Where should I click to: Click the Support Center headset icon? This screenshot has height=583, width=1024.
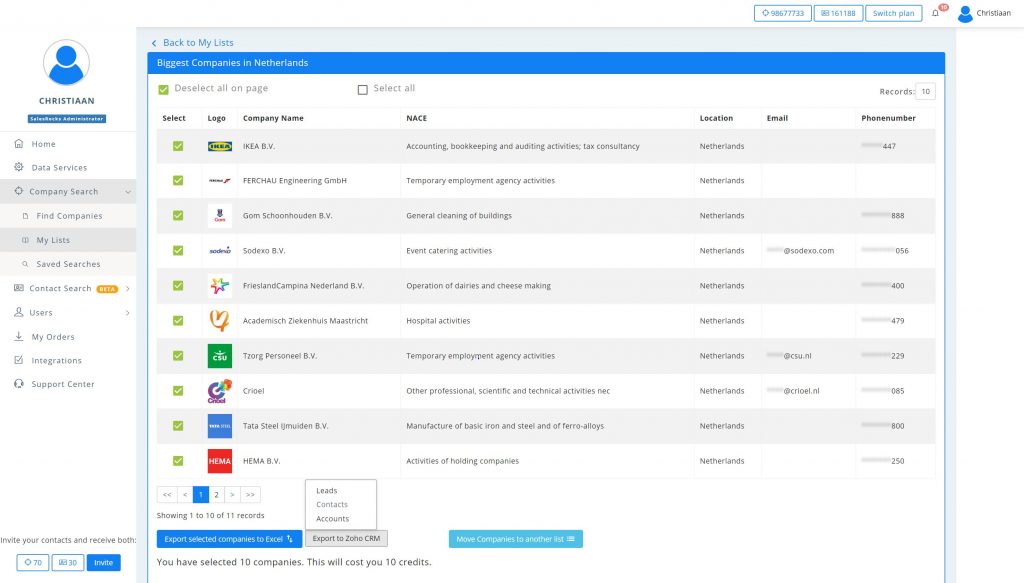point(19,384)
